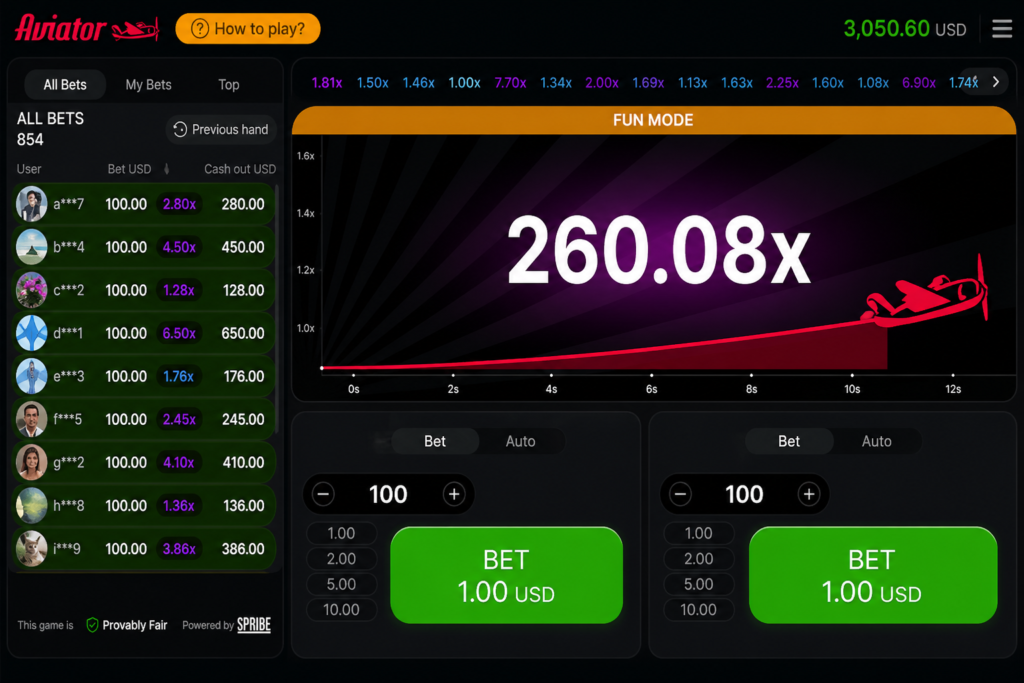Click the 1.08x history multiplier
The height and width of the screenshot is (683, 1024).
coord(872,83)
